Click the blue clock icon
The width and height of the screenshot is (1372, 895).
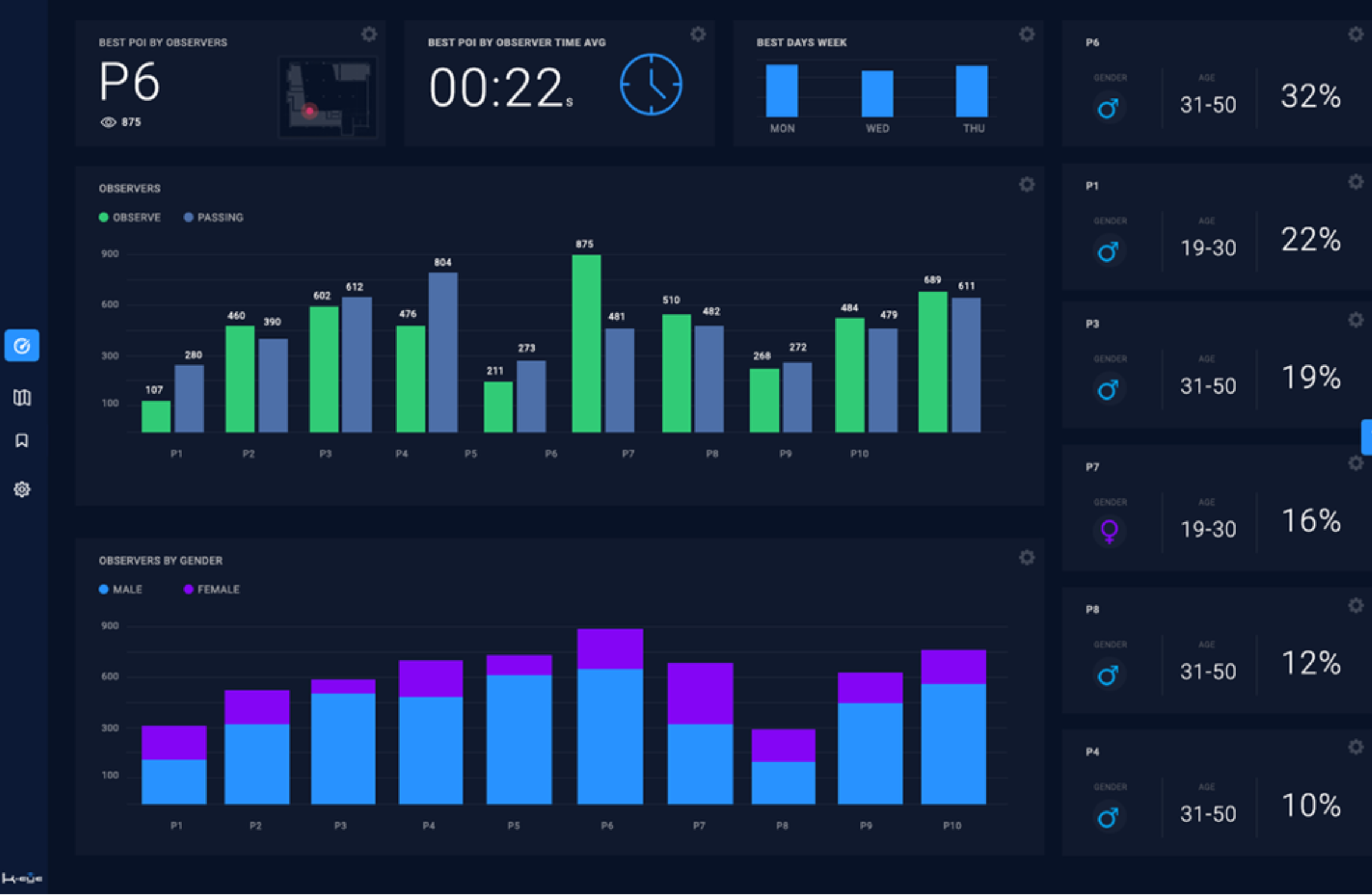click(651, 85)
